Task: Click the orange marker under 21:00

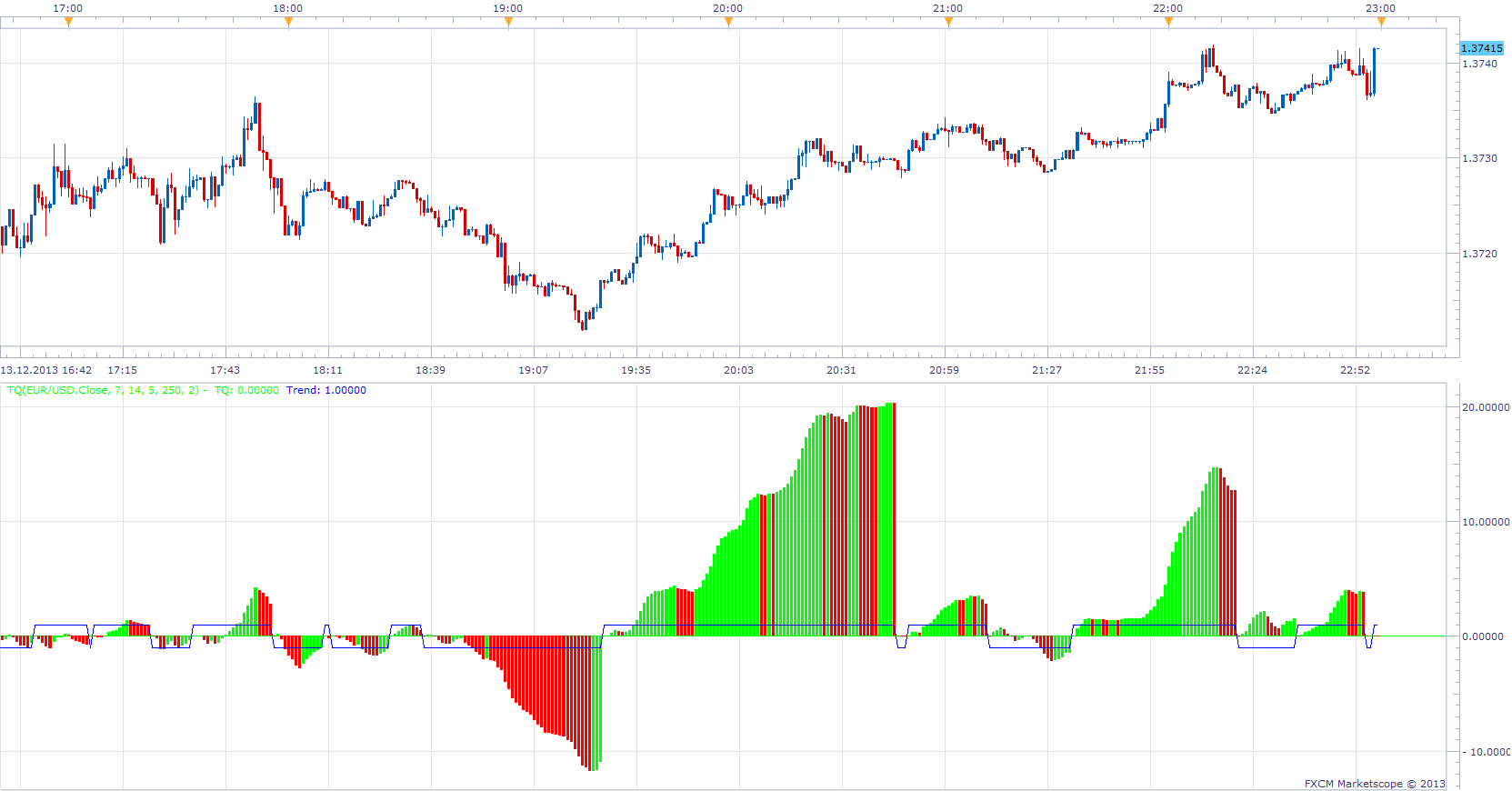Action: [948, 22]
